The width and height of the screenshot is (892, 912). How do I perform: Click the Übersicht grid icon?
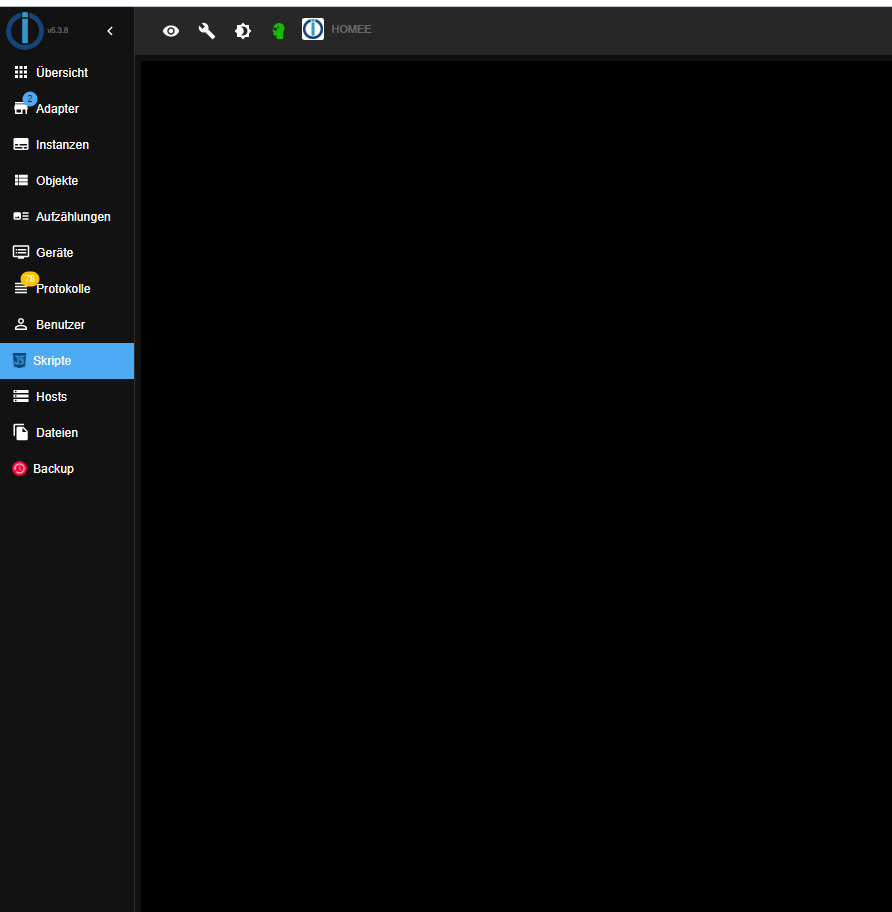pos(21,72)
